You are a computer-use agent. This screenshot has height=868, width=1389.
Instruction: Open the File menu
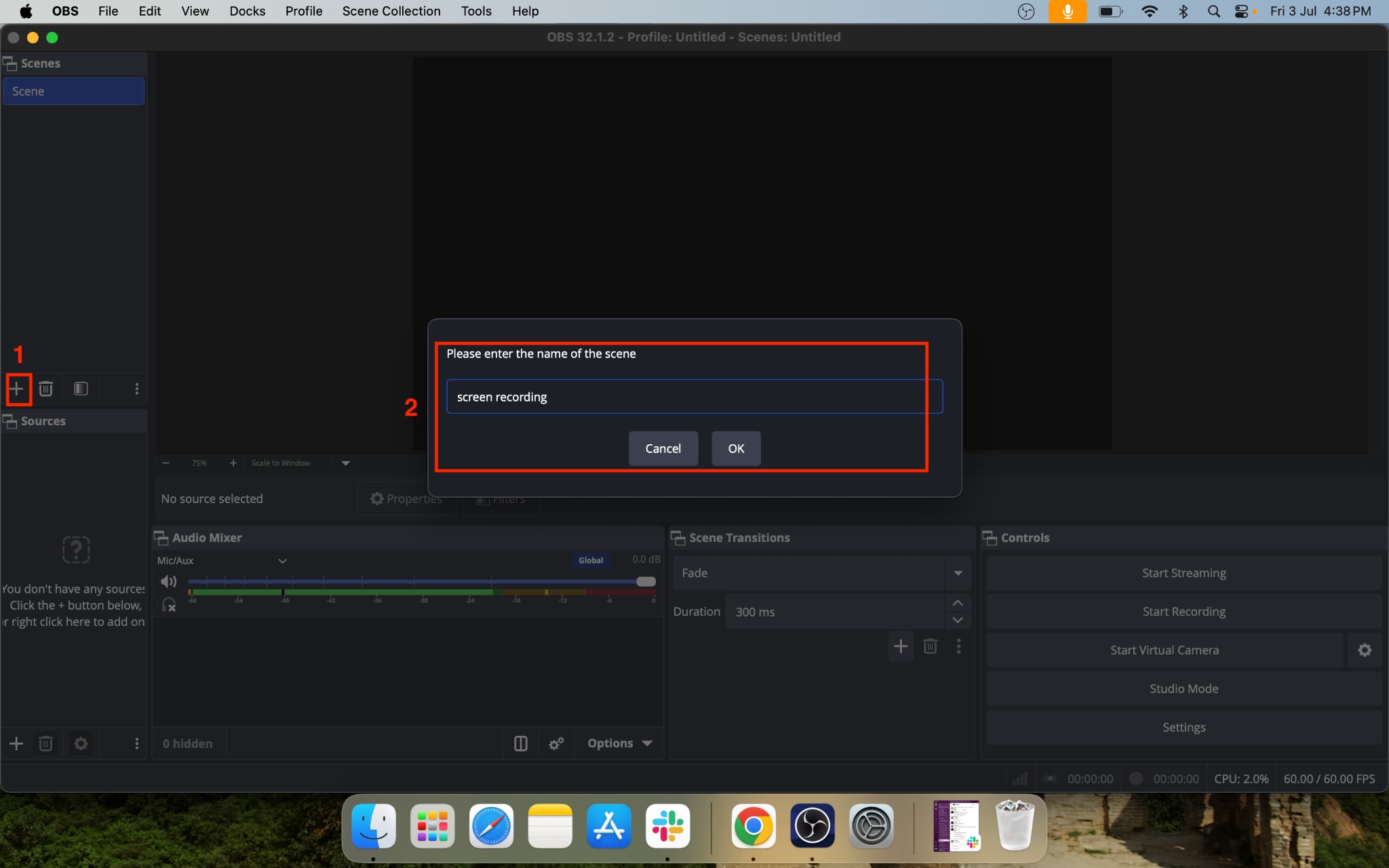(x=108, y=12)
